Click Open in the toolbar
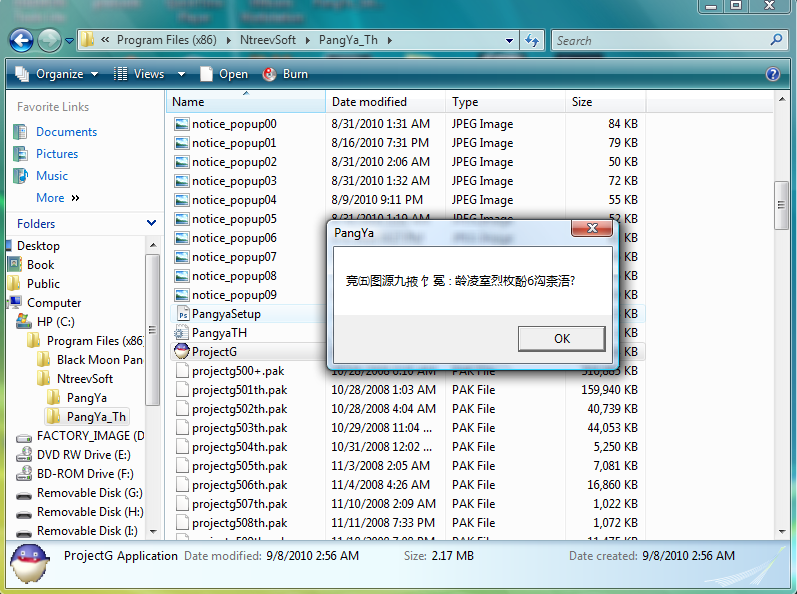Screen dimensions: 797x594 click(x=224, y=74)
